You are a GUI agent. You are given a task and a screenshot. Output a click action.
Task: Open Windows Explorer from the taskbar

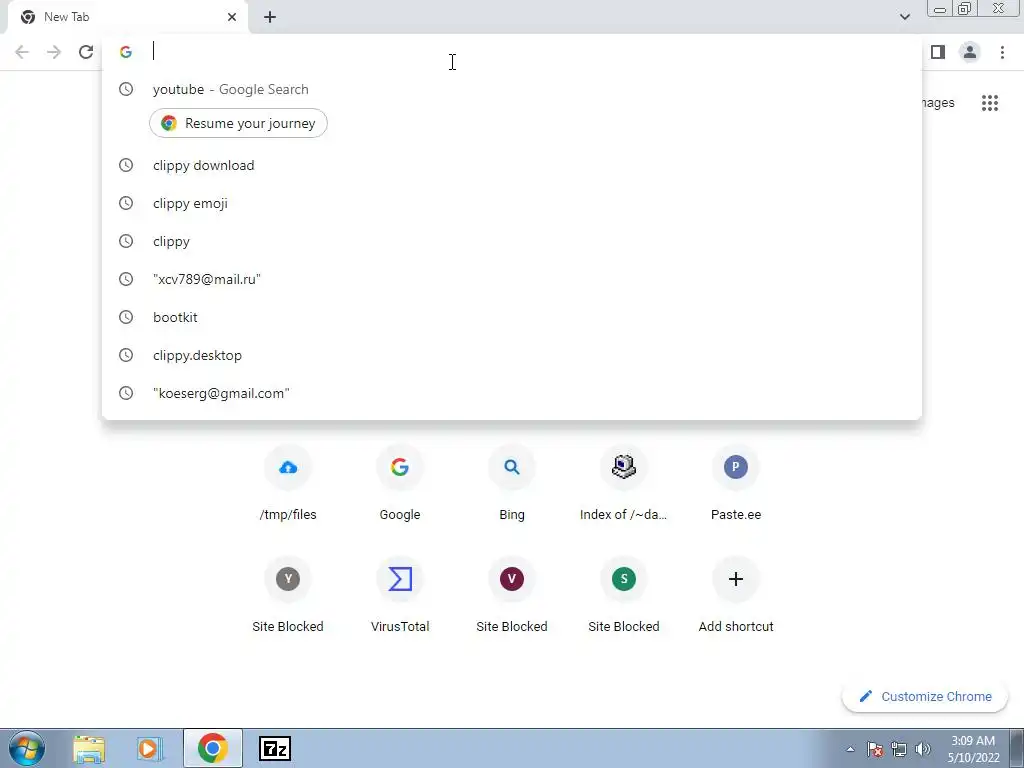89,748
